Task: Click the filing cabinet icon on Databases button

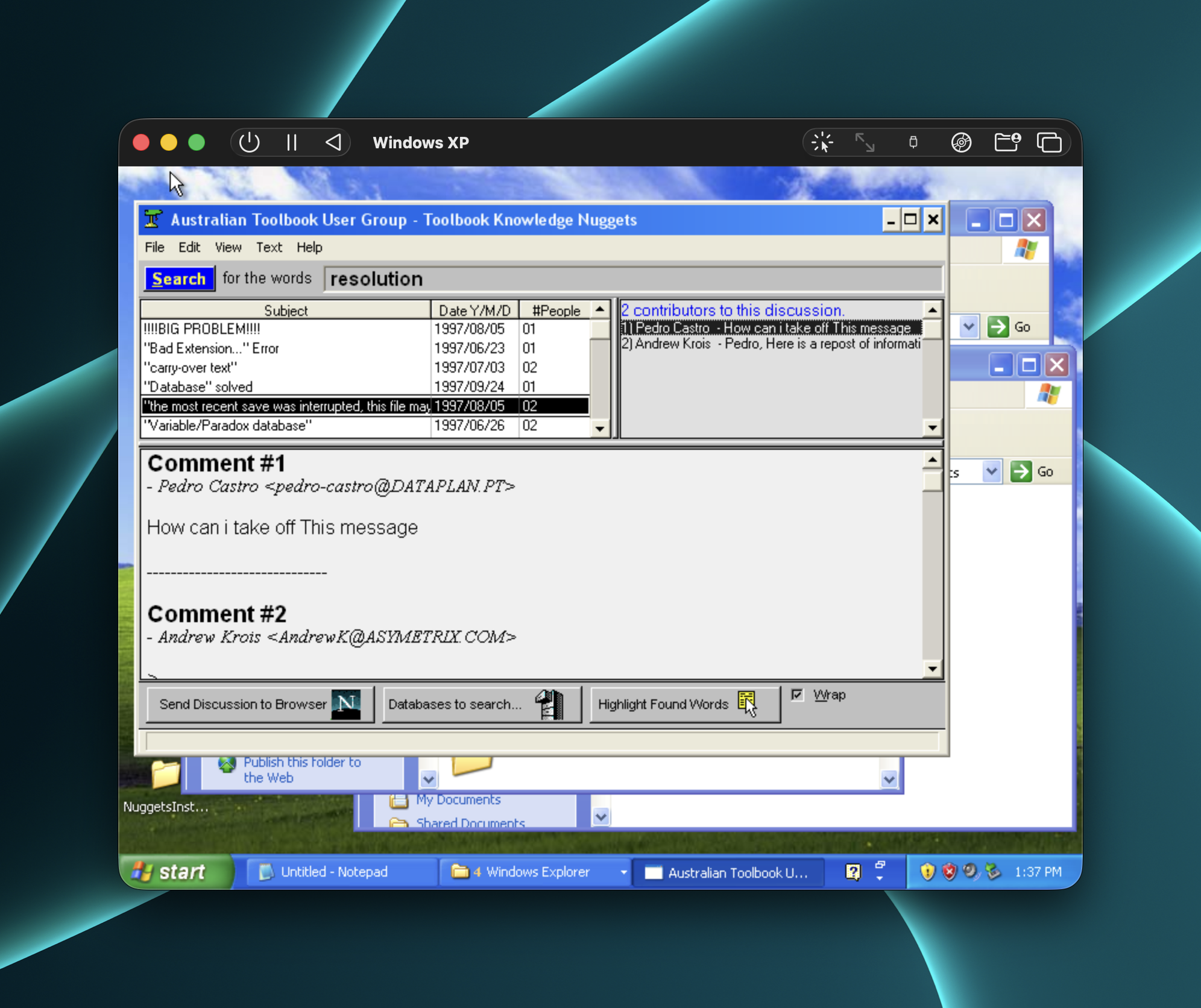Action: coord(549,704)
